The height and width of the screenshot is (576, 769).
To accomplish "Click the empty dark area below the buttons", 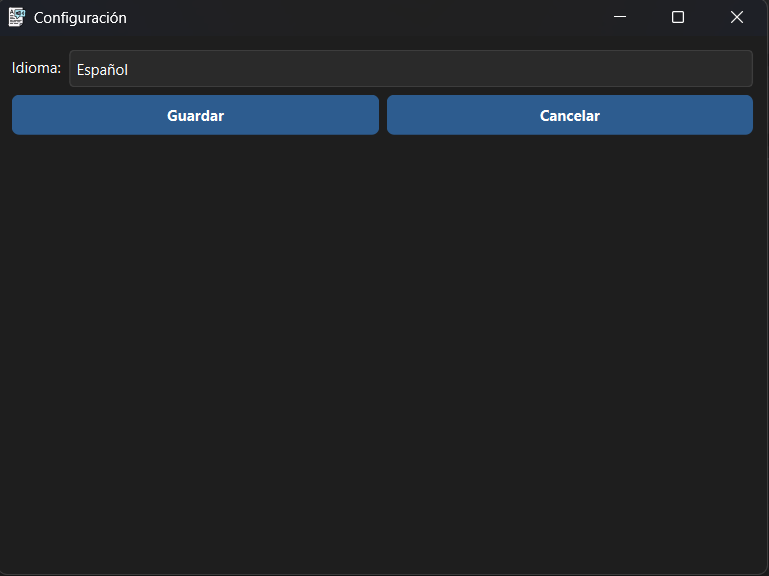I will 384,350.
